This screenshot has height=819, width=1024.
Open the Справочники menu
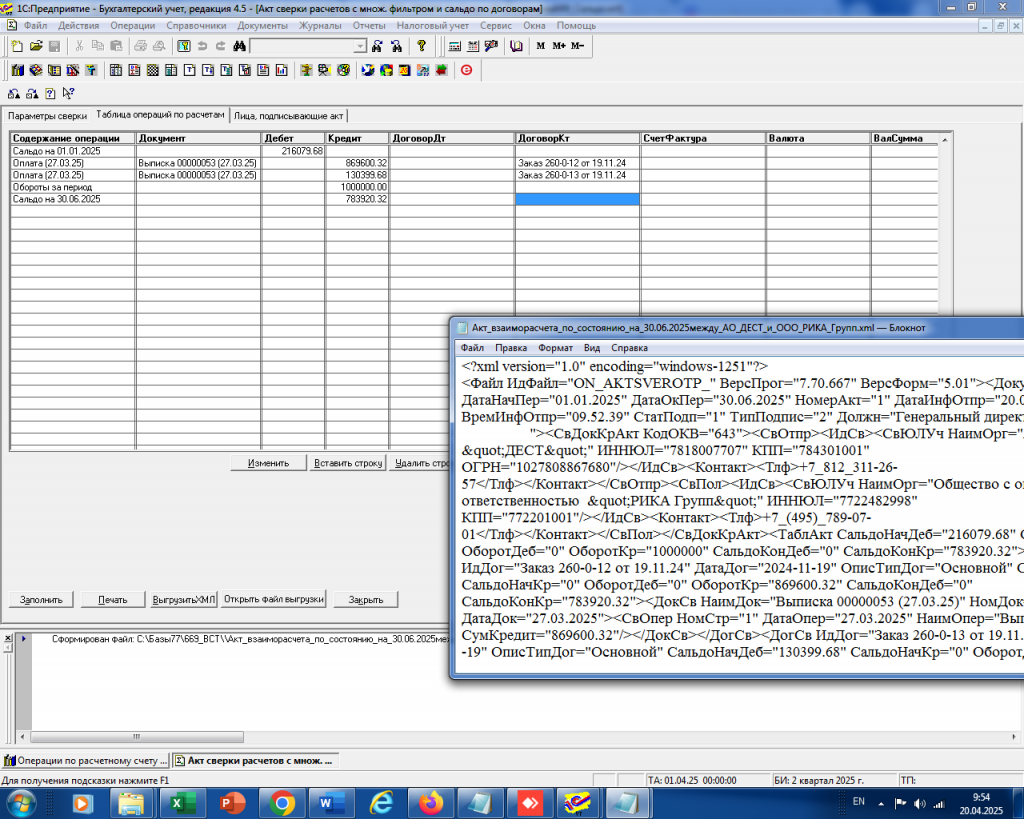[196, 25]
